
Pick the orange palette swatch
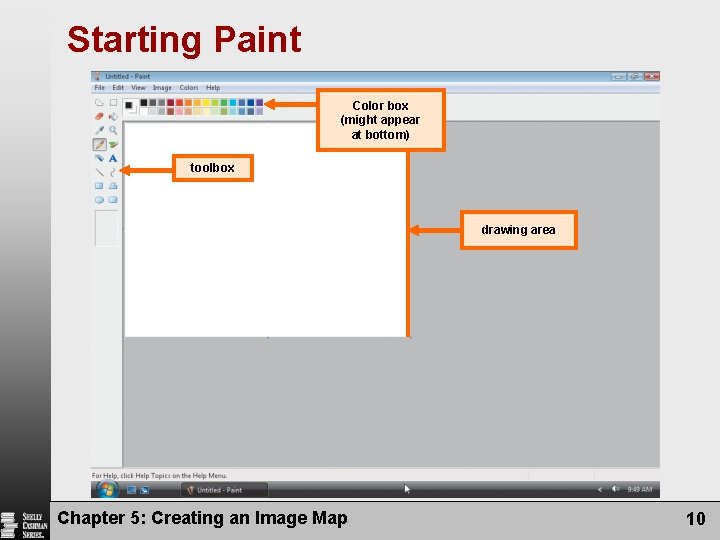coord(188,102)
